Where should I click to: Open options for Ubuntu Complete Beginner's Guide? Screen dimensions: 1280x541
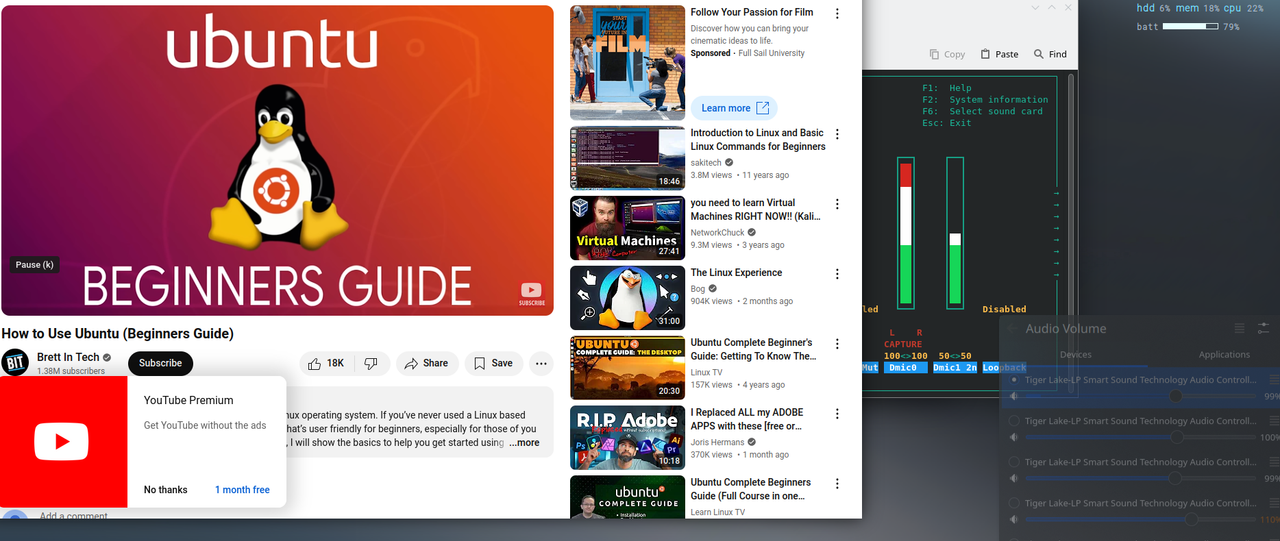pyautogui.click(x=838, y=344)
